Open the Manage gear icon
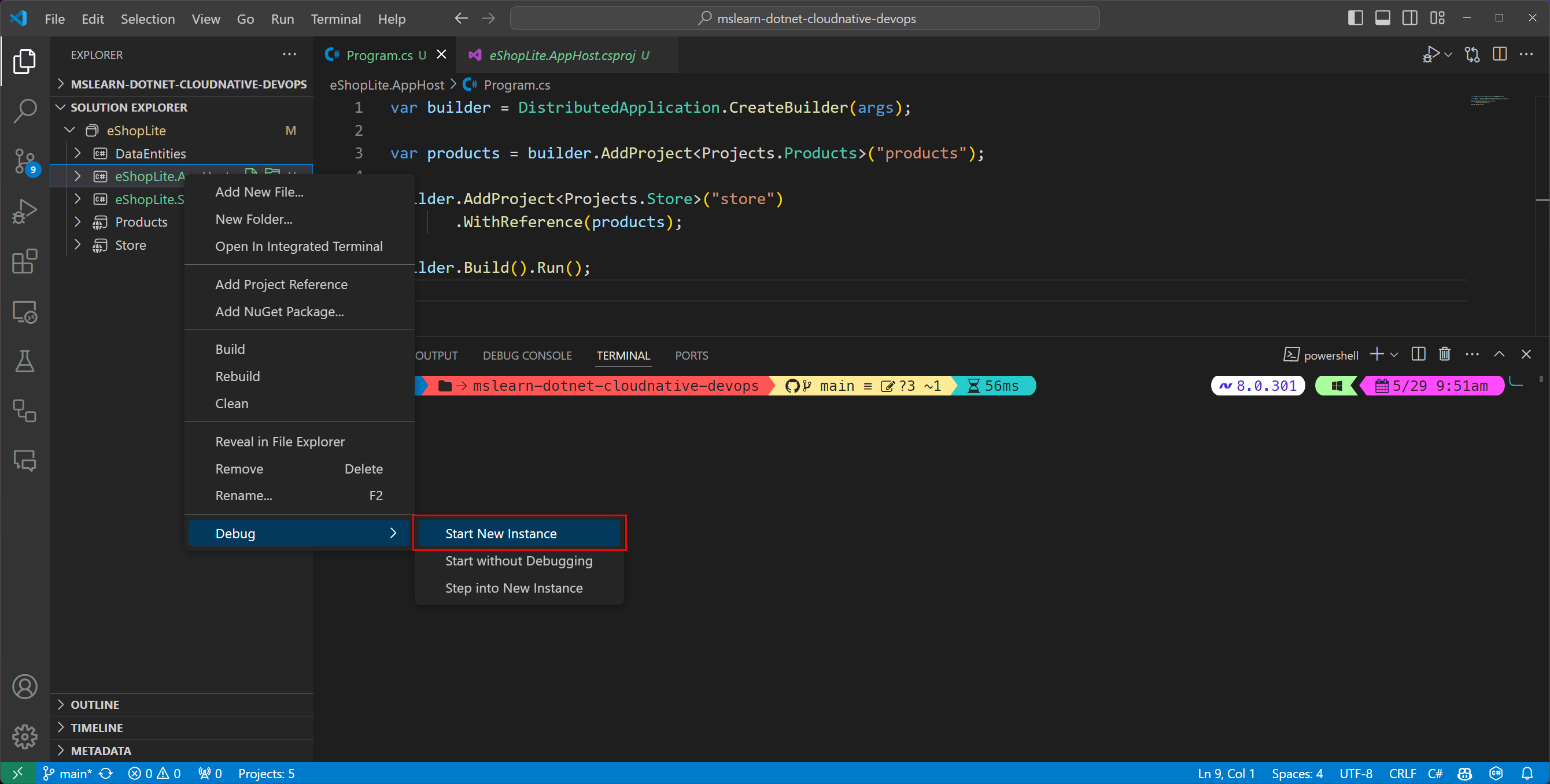Viewport: 1550px width, 784px height. (x=25, y=737)
